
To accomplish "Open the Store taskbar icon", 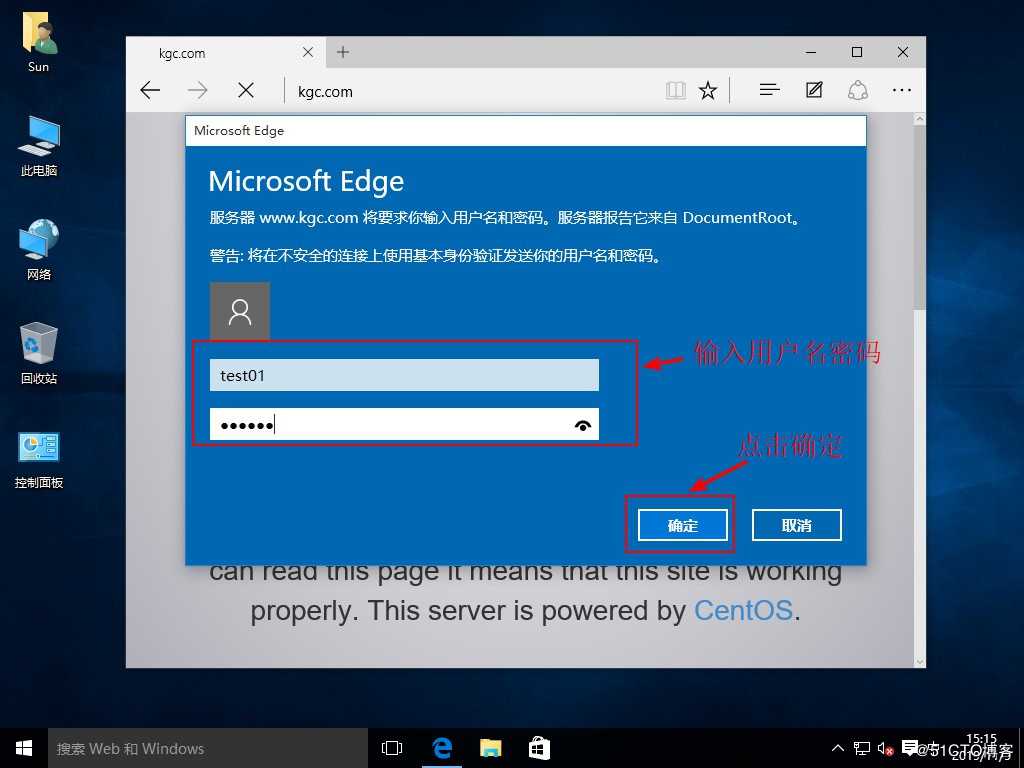I will point(539,748).
